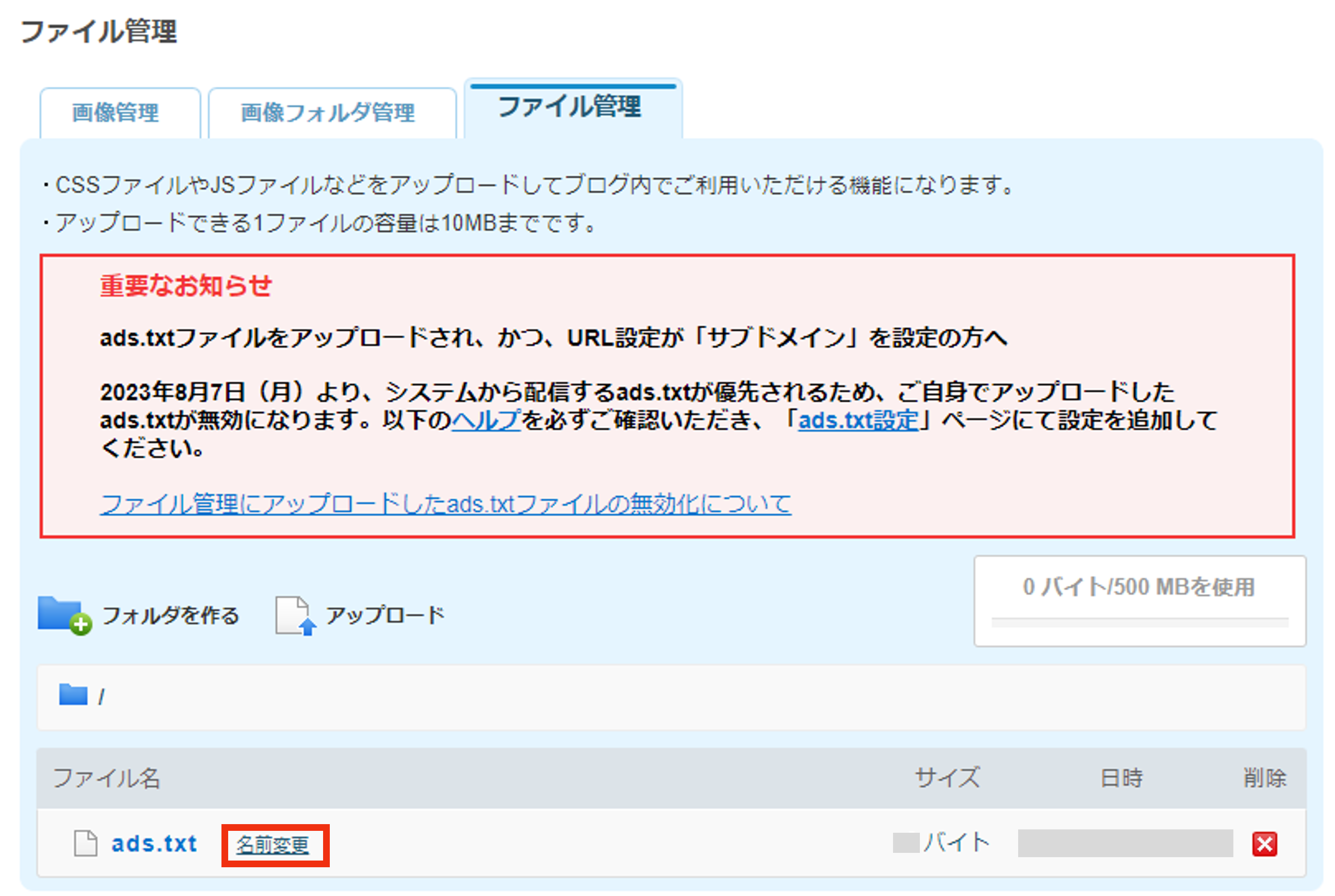Open the 画像フォルダ管理 tab
The height and width of the screenshot is (896, 1335).
332,113
